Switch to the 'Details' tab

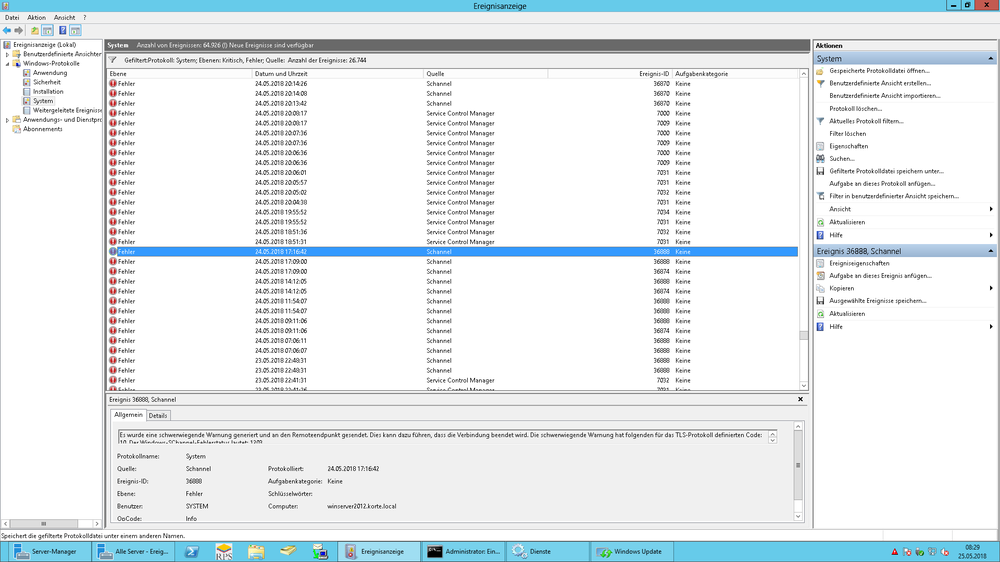[x=159, y=415]
